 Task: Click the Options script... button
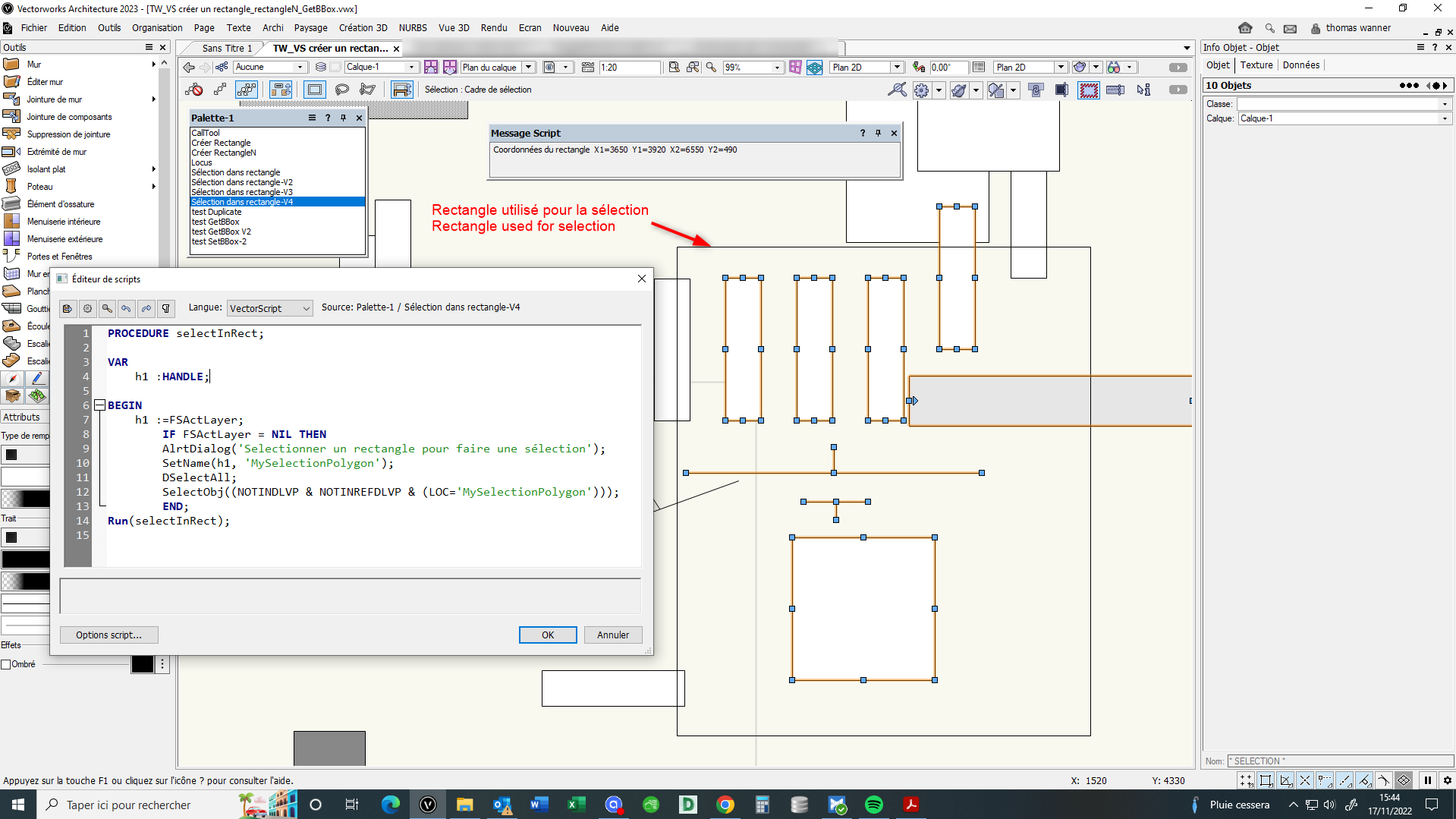pyautogui.click(x=108, y=635)
